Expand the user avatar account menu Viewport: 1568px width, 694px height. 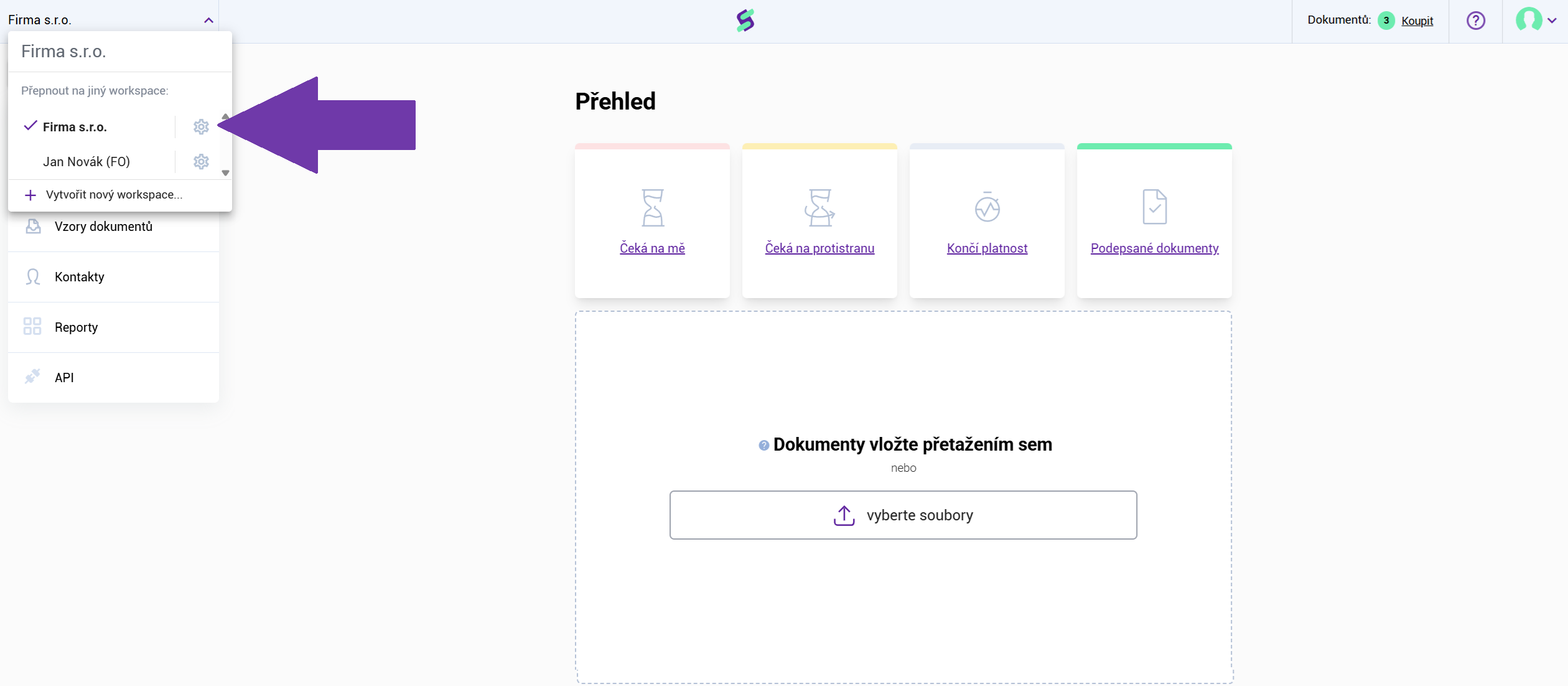(x=1536, y=20)
